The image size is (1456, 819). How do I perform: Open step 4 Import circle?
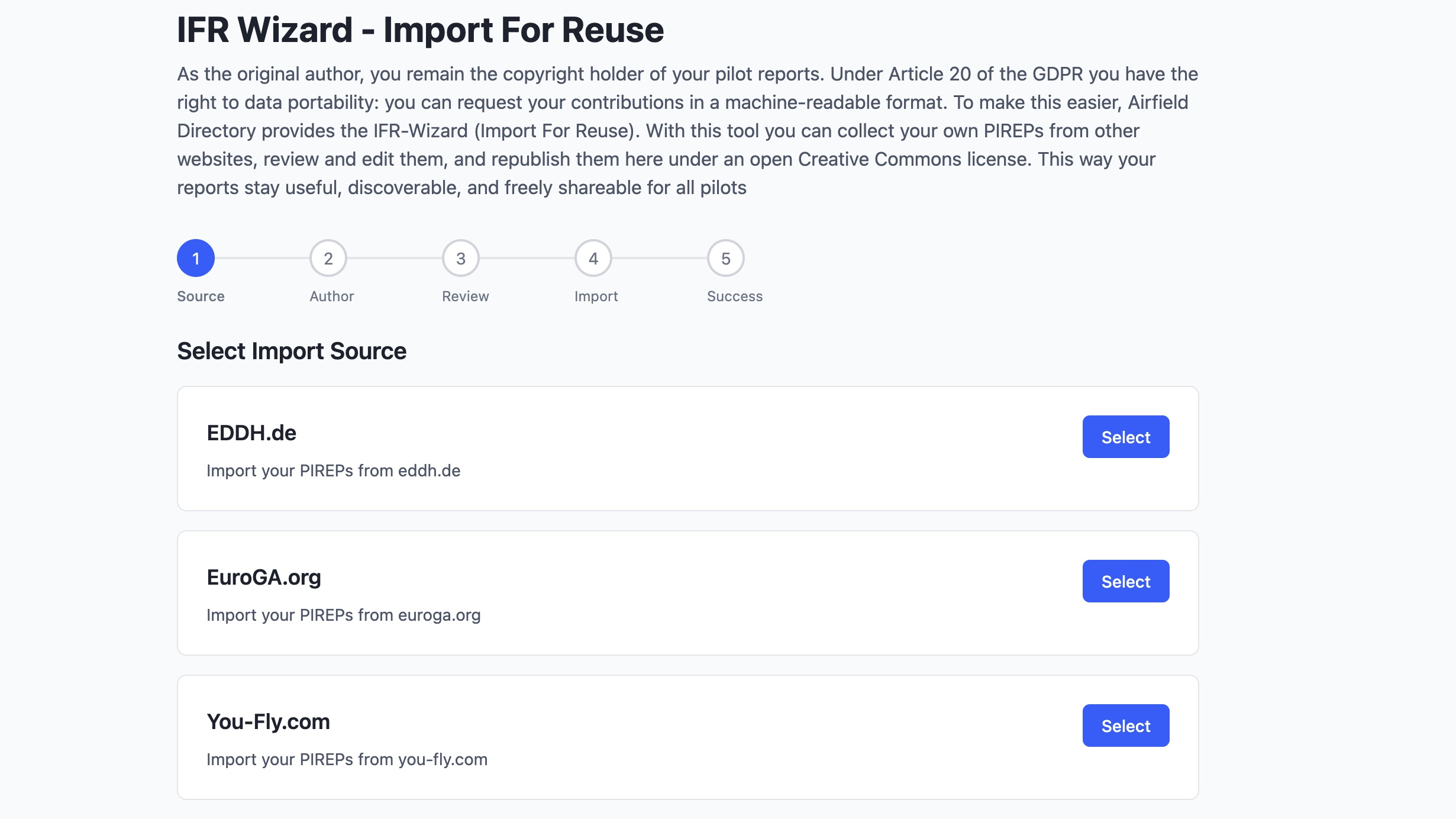point(593,258)
